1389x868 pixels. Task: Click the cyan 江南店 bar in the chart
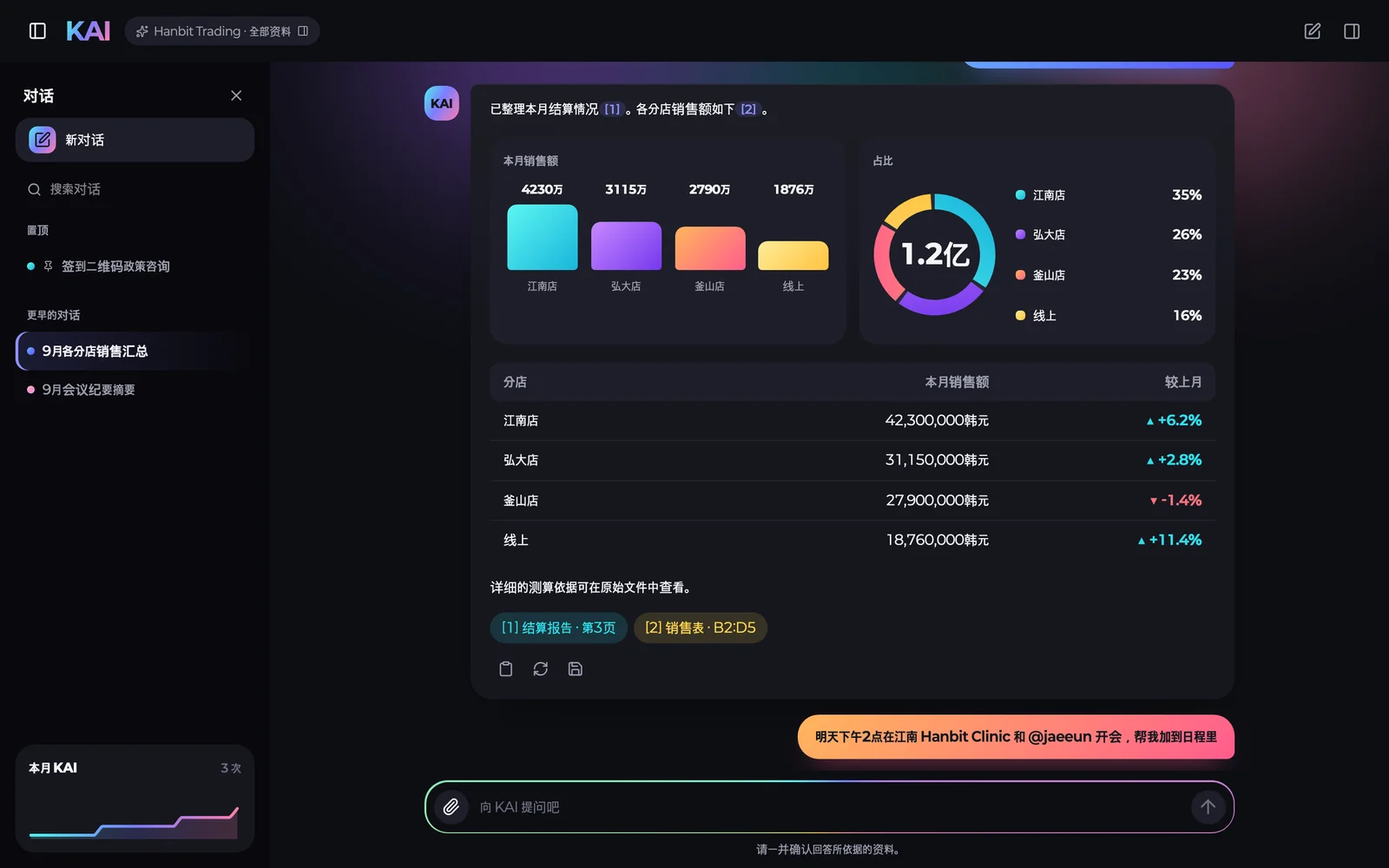(x=543, y=237)
